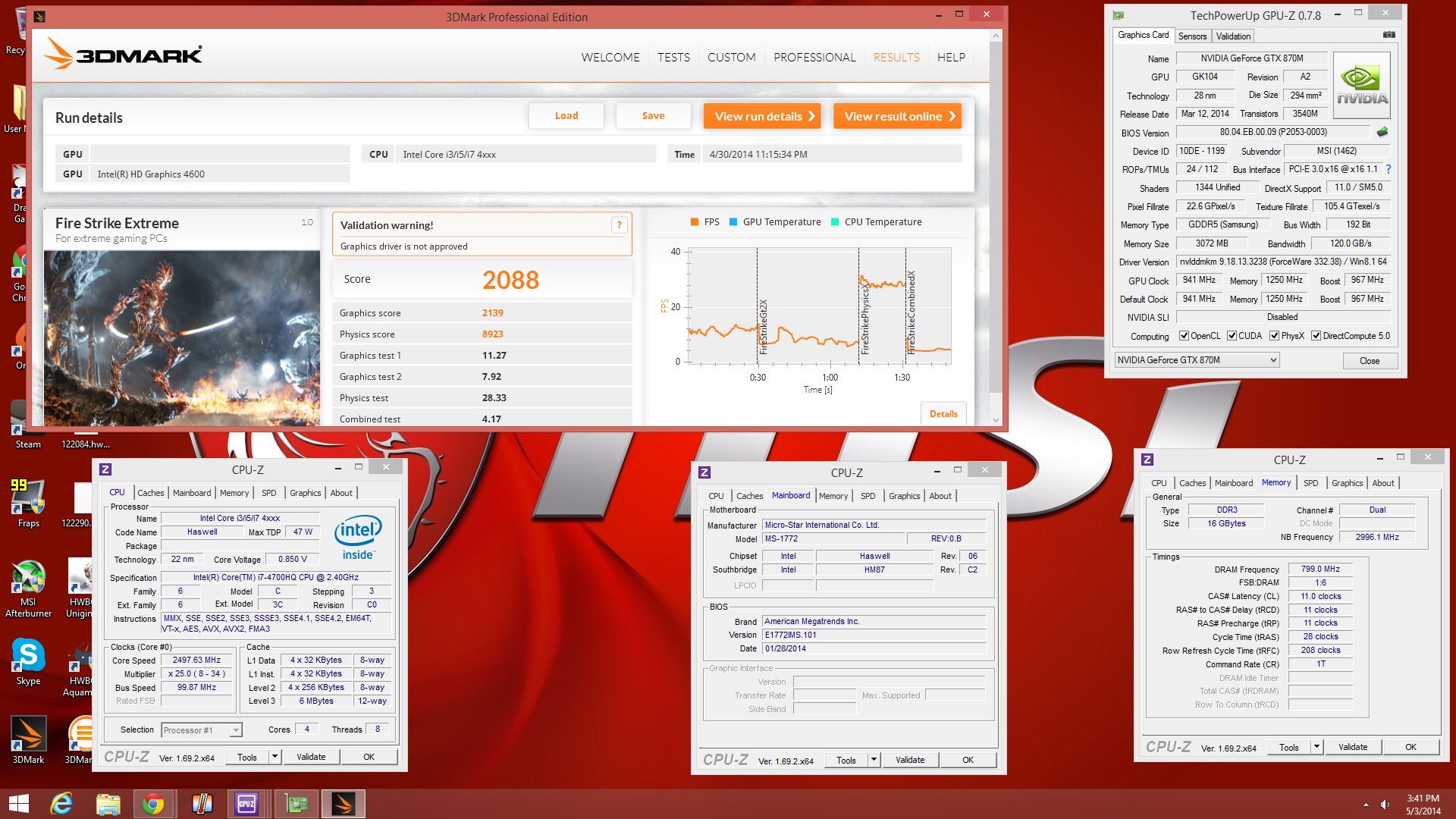Click Tools button in CPU-Z CPU window
This screenshot has width=1456, height=819.
click(247, 757)
